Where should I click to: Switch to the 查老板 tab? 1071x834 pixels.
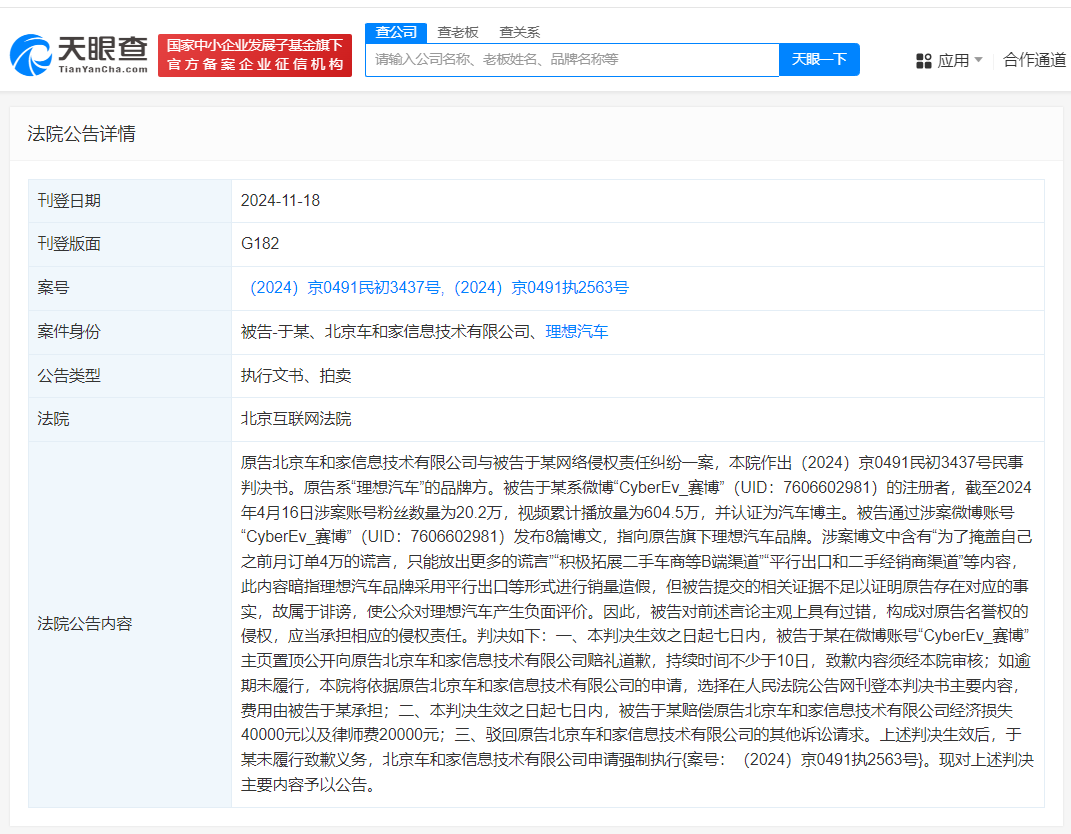coord(458,32)
